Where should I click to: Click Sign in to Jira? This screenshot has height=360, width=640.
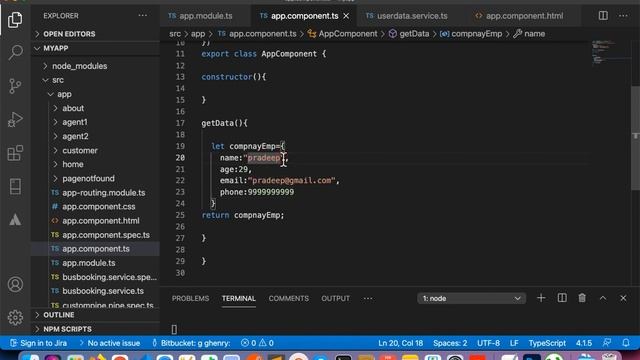[38, 343]
